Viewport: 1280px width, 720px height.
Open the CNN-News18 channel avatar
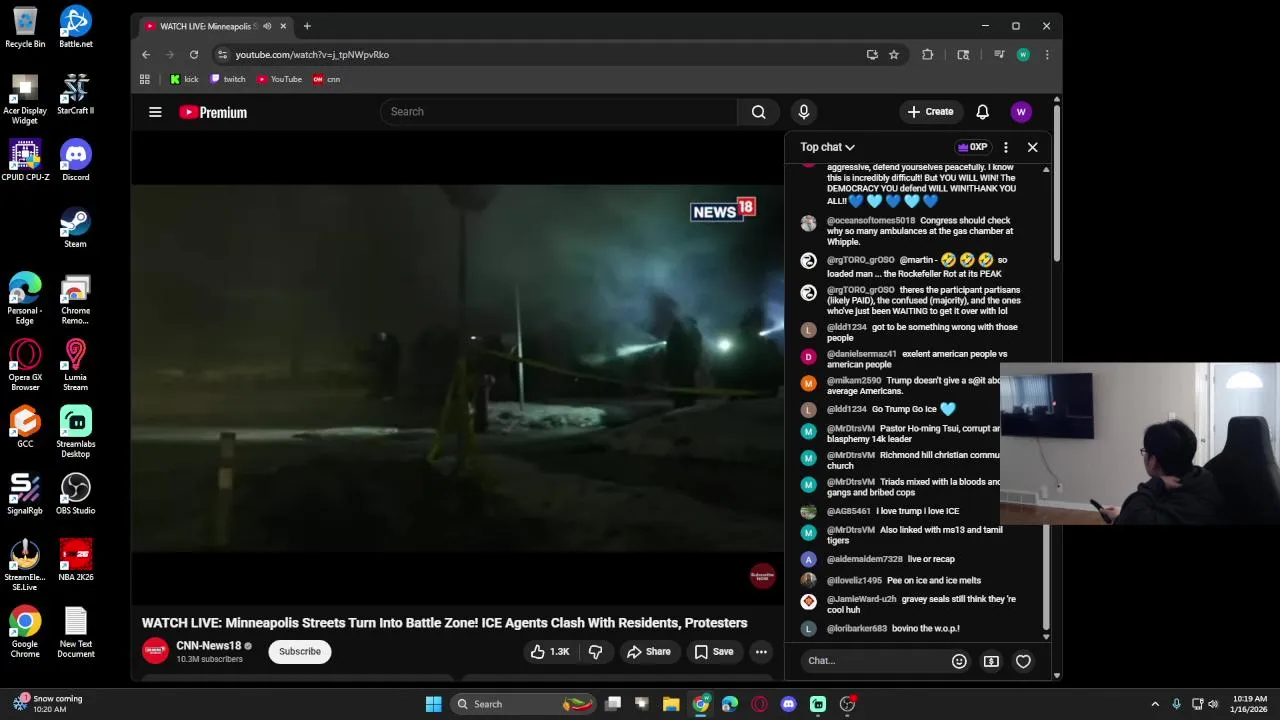155,652
